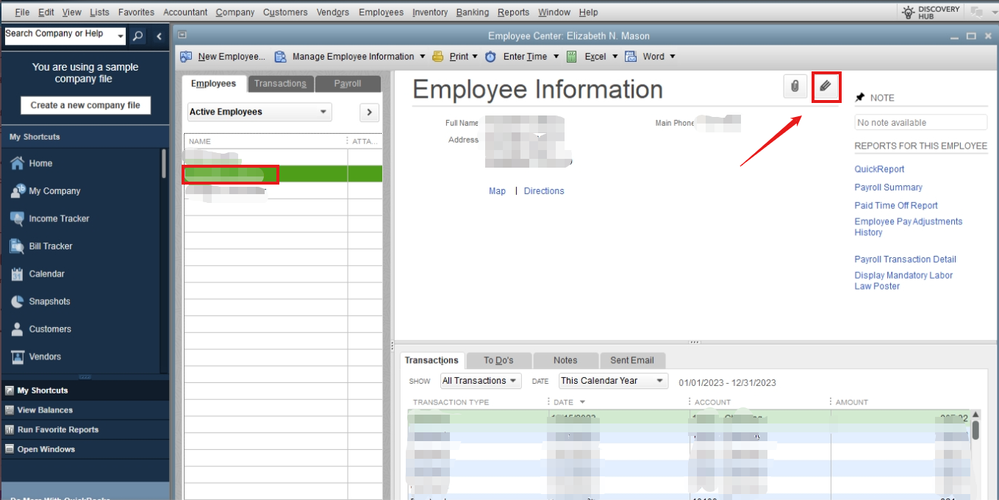Click the pin icon beside NOTE
999x500 pixels.
click(x=860, y=97)
